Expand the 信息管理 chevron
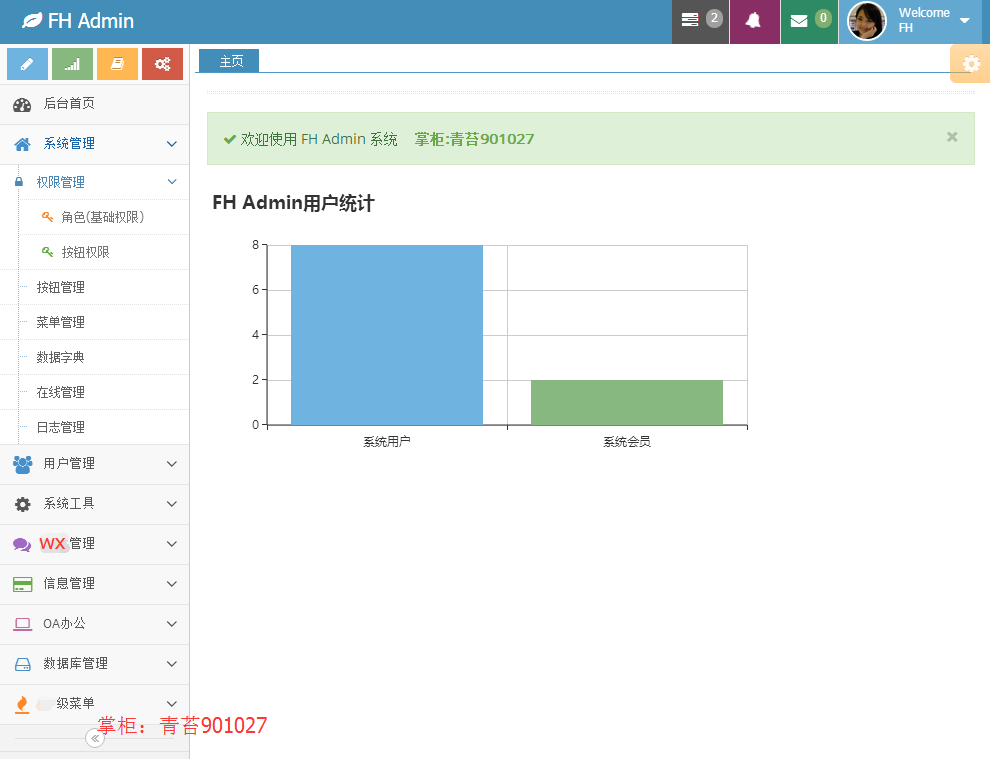990x759 pixels. point(172,584)
